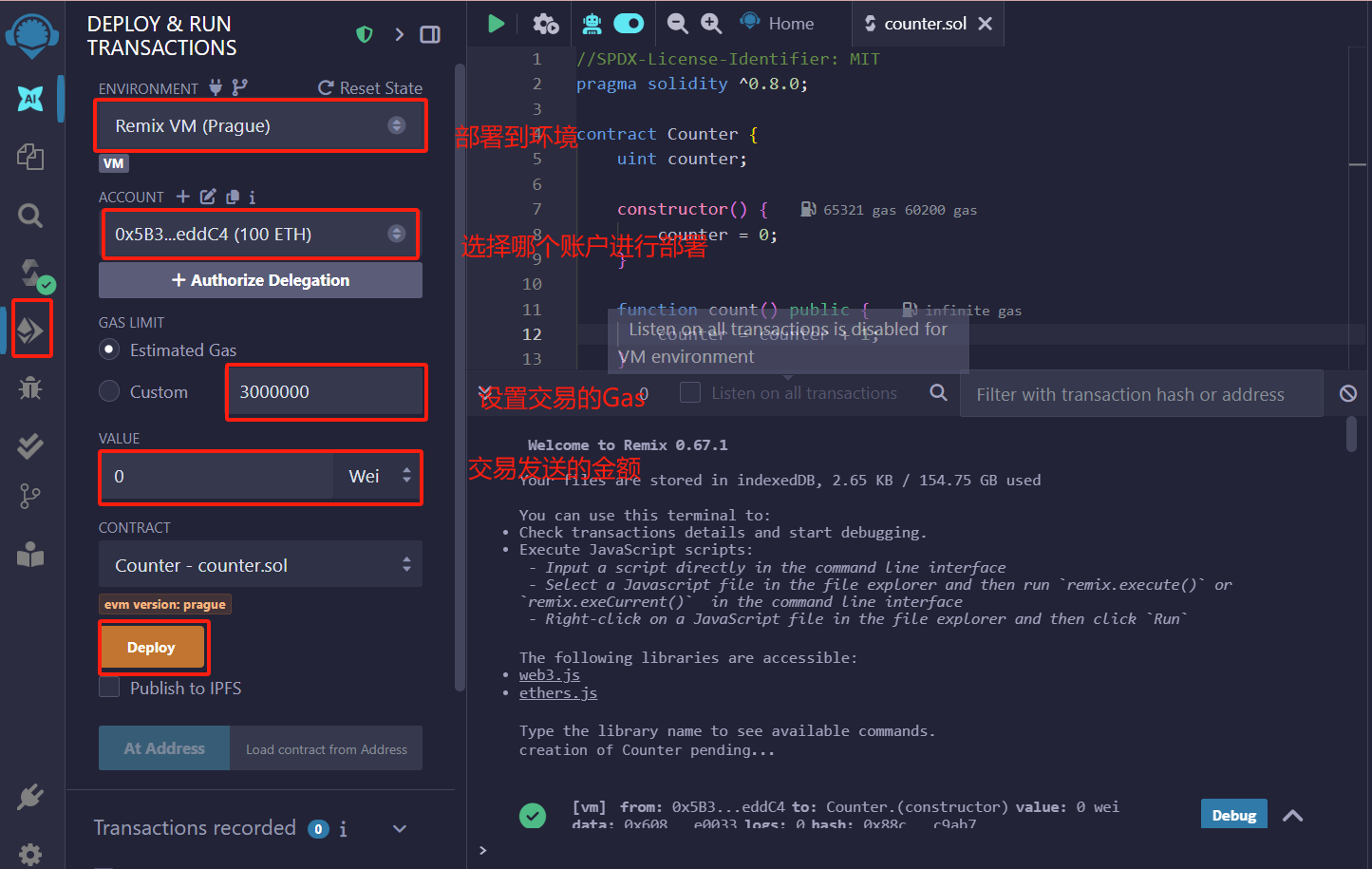Click the Debug button in terminal
This screenshot has width=1372, height=869.
1233,815
